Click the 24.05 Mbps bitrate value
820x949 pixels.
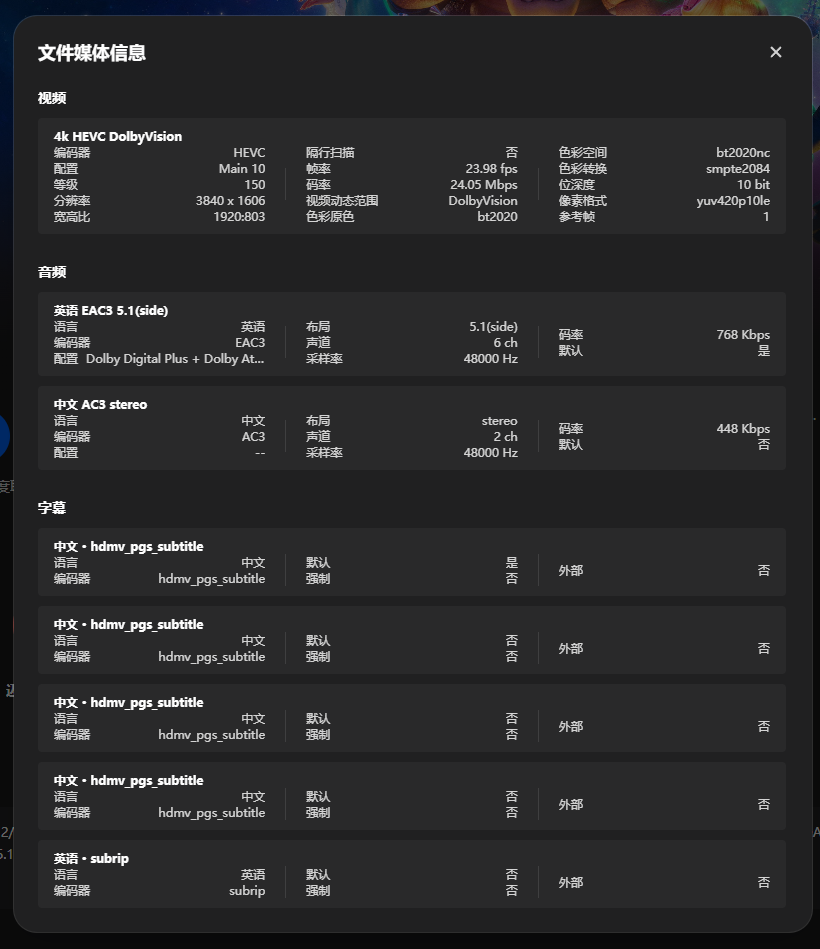coord(484,185)
